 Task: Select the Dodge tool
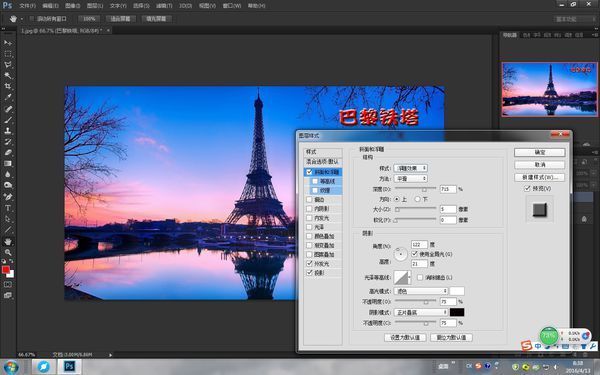(x=8, y=185)
